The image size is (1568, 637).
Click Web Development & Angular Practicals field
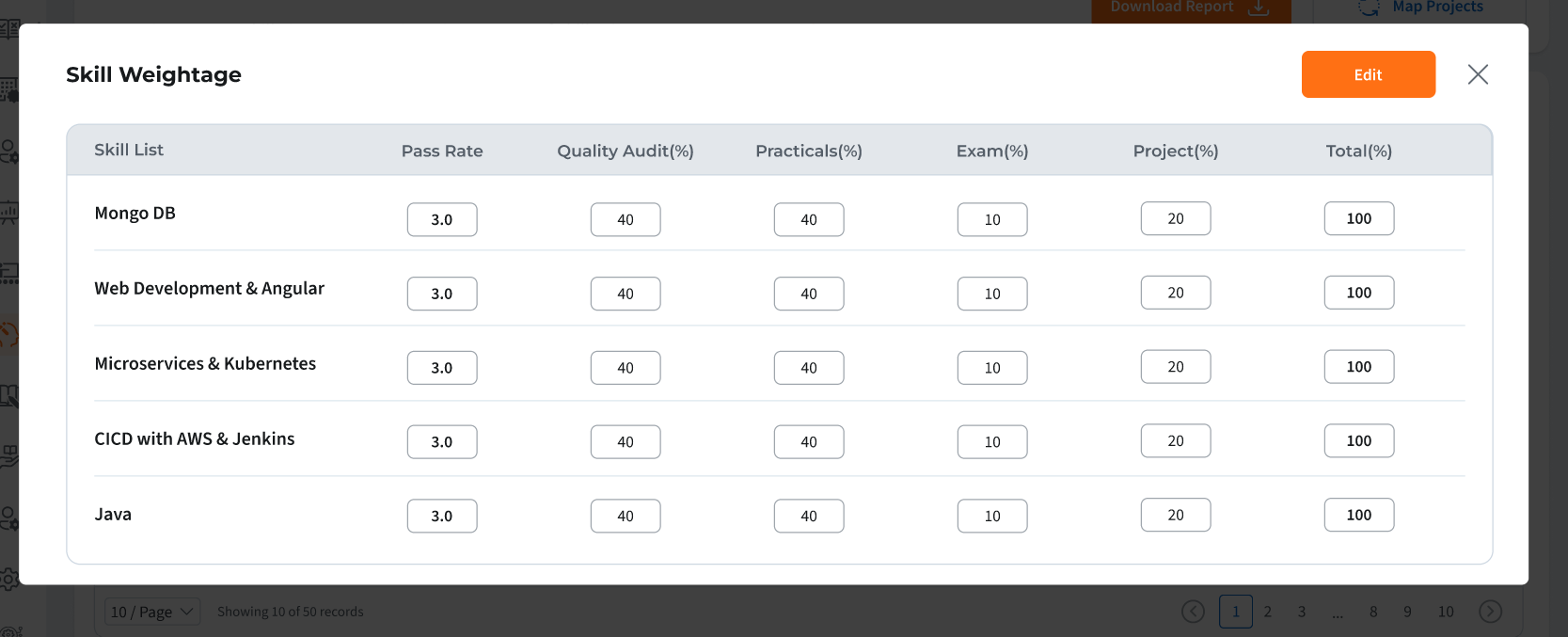809,294
